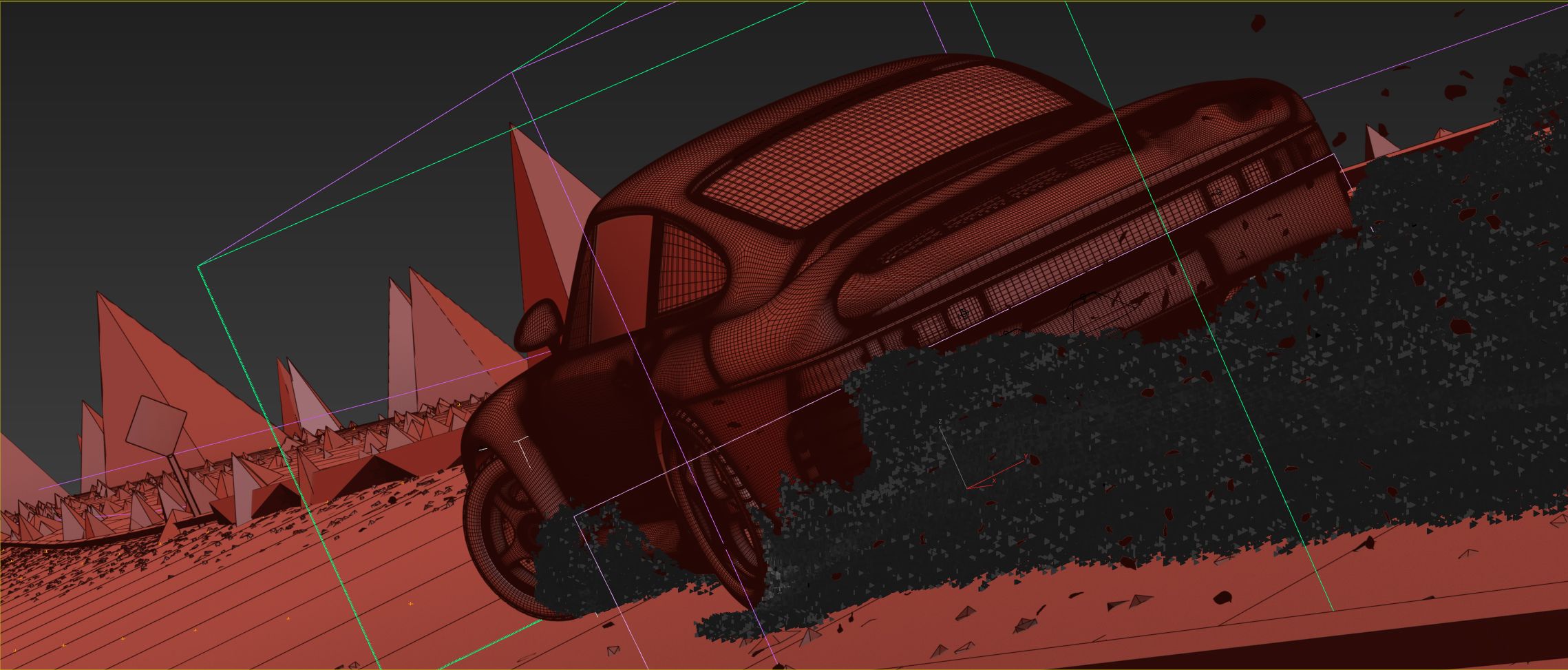Select the car's front left wheel
Viewport: 1568px width, 670px height.
tap(506, 537)
